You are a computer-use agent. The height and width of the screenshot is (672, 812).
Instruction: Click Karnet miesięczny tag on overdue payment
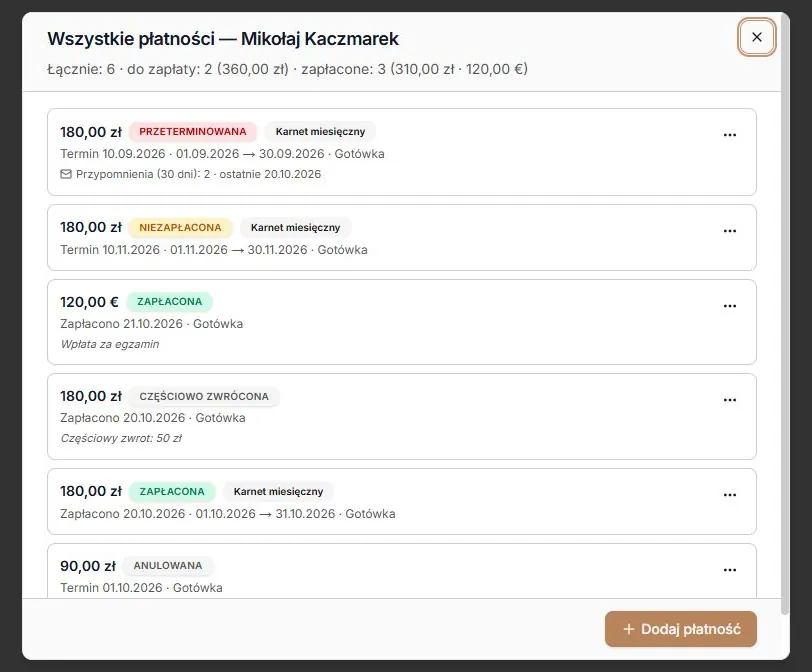click(320, 132)
